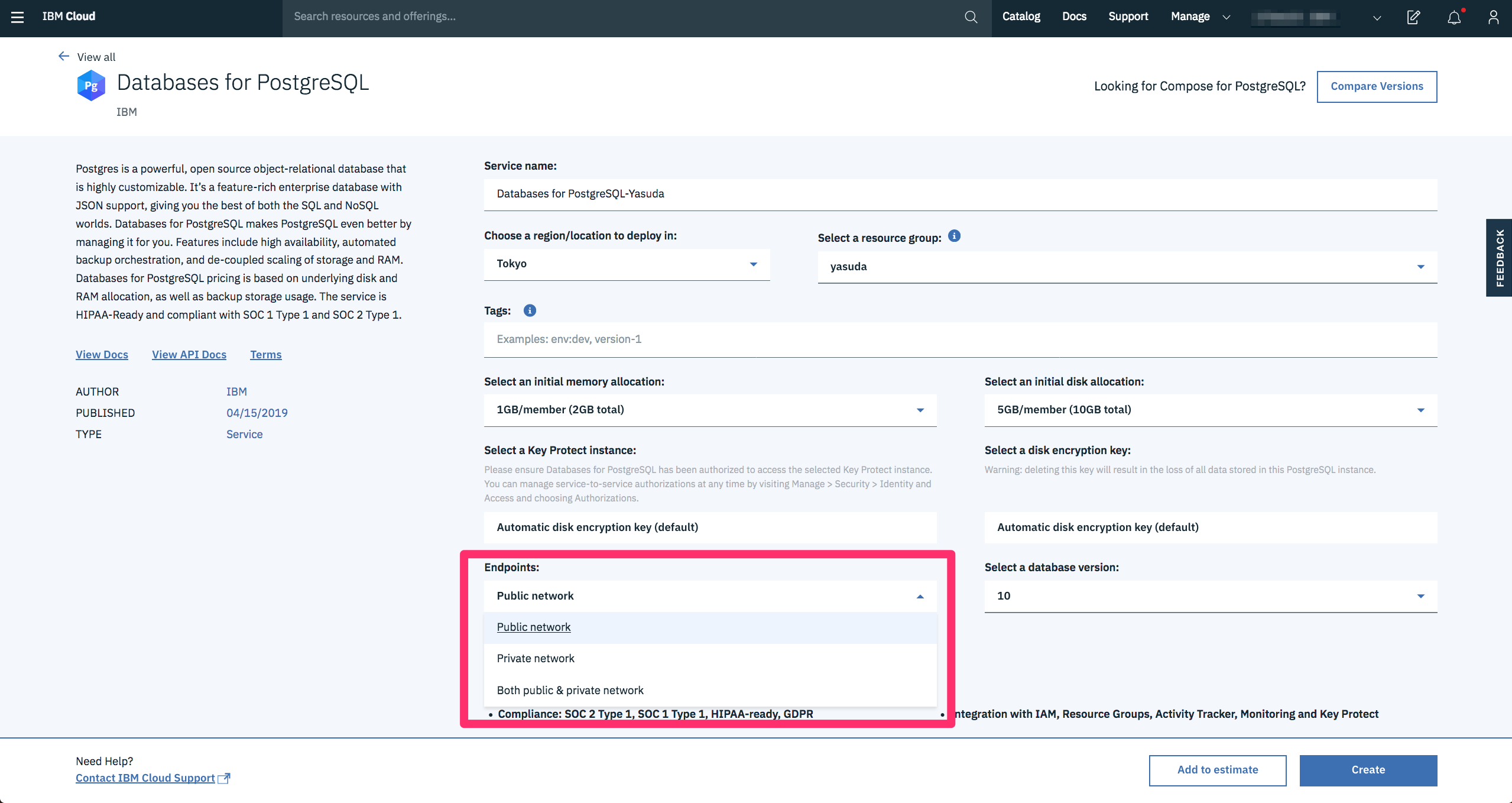Click Add to estimate button
The width and height of the screenshot is (1512, 803).
(x=1217, y=770)
